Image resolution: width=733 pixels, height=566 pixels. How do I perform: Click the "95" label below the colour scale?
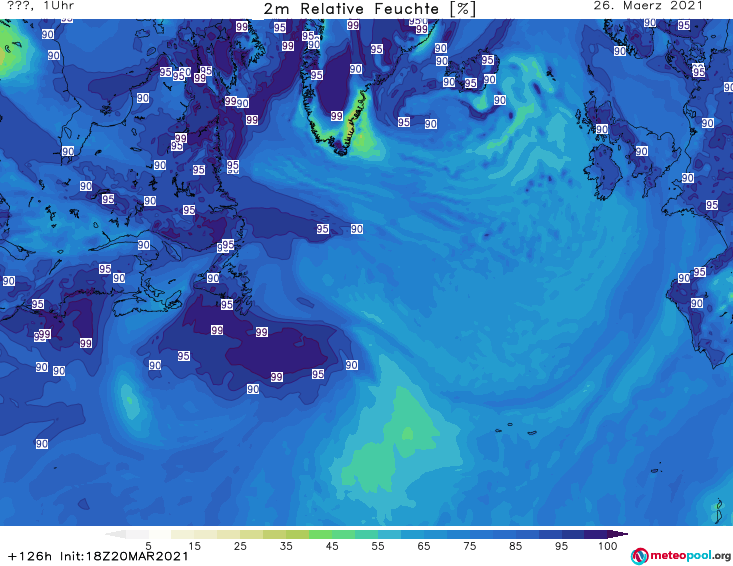561,546
